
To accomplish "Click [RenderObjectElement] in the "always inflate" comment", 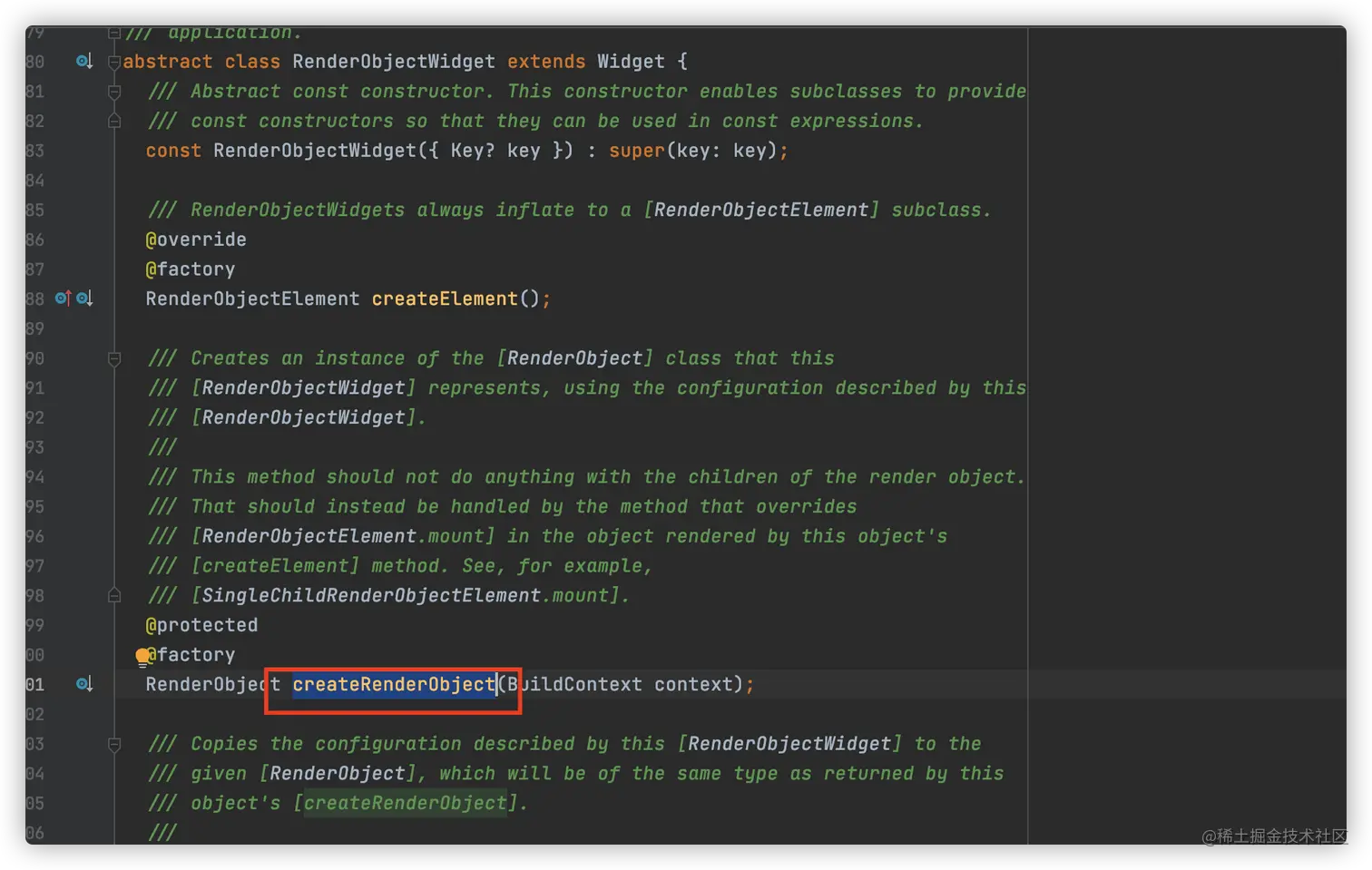I will [x=761, y=210].
